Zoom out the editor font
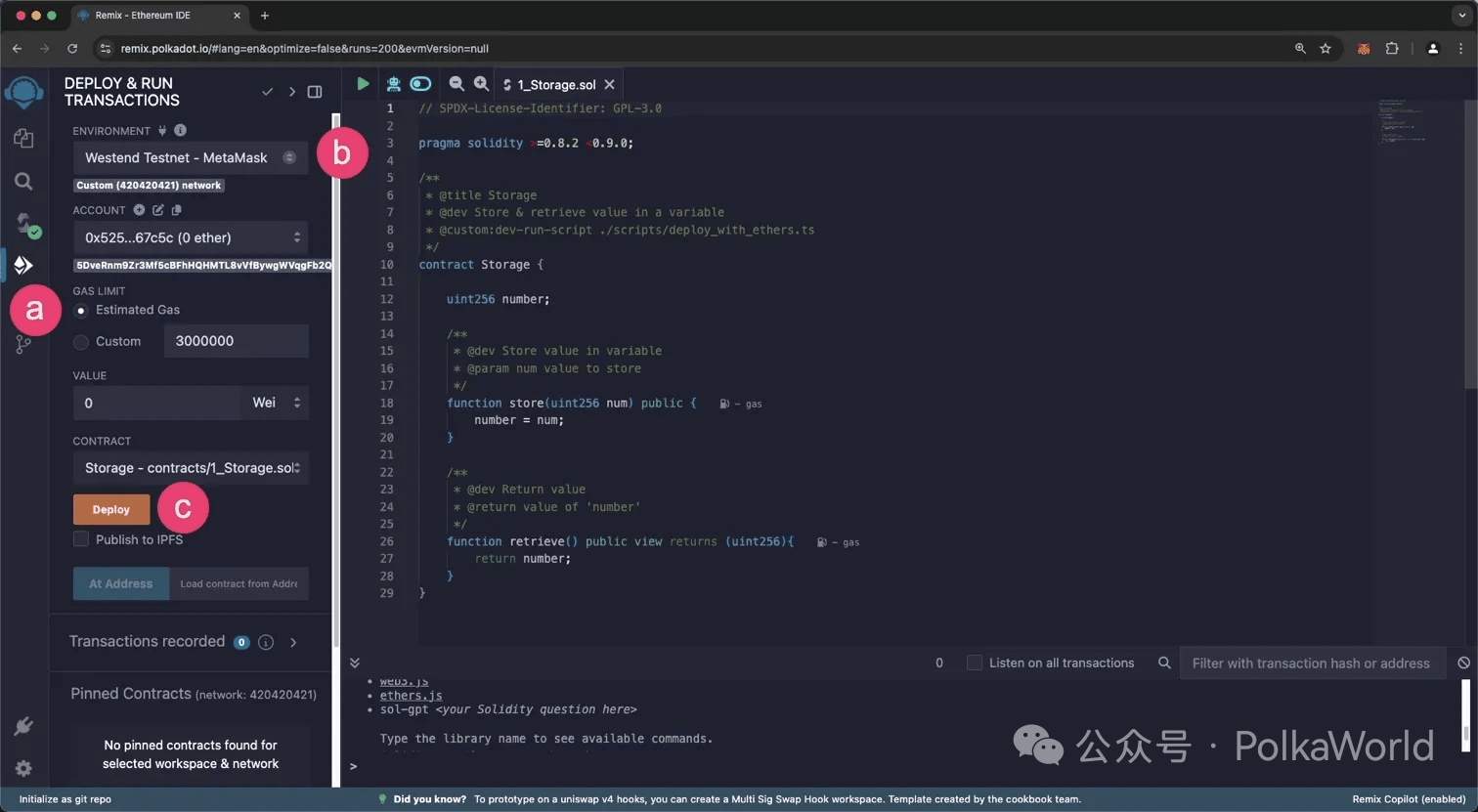1478x812 pixels. pos(456,84)
